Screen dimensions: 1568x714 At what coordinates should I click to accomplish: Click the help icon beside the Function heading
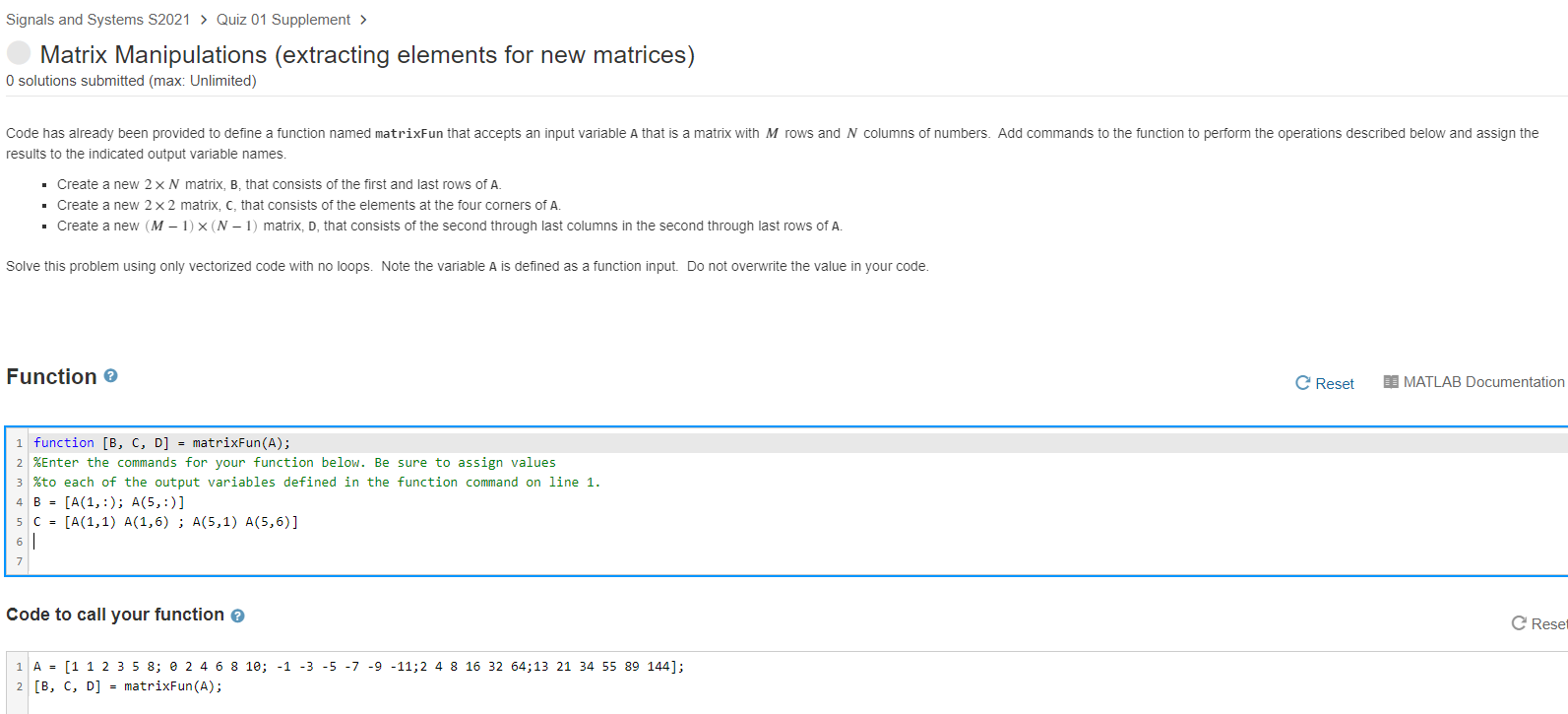(109, 374)
